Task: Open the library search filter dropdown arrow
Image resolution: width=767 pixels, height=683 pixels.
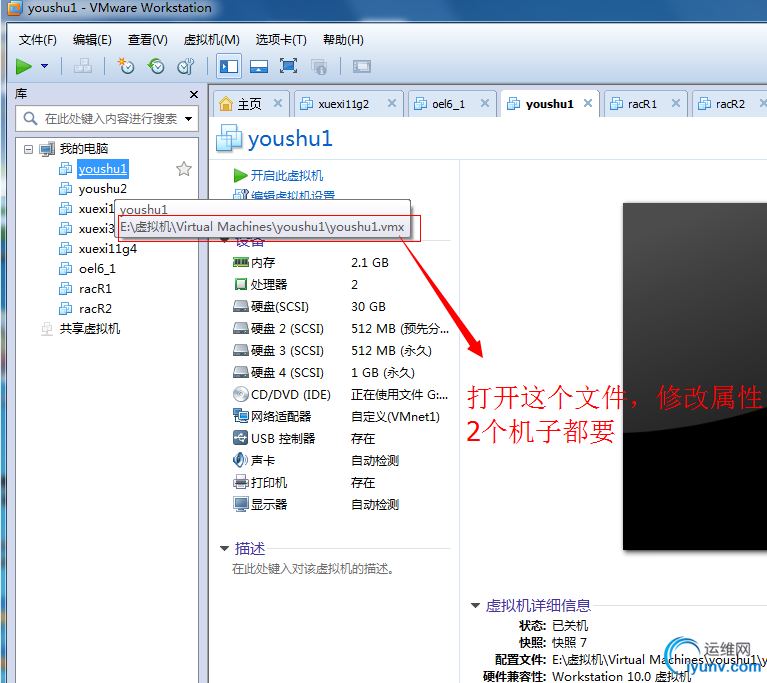Action: tap(189, 118)
